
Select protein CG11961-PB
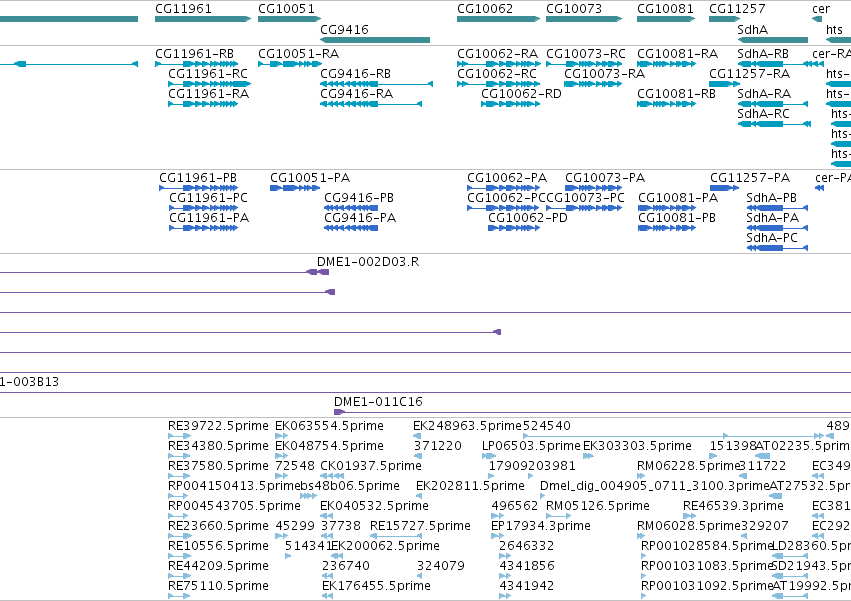pos(198,188)
